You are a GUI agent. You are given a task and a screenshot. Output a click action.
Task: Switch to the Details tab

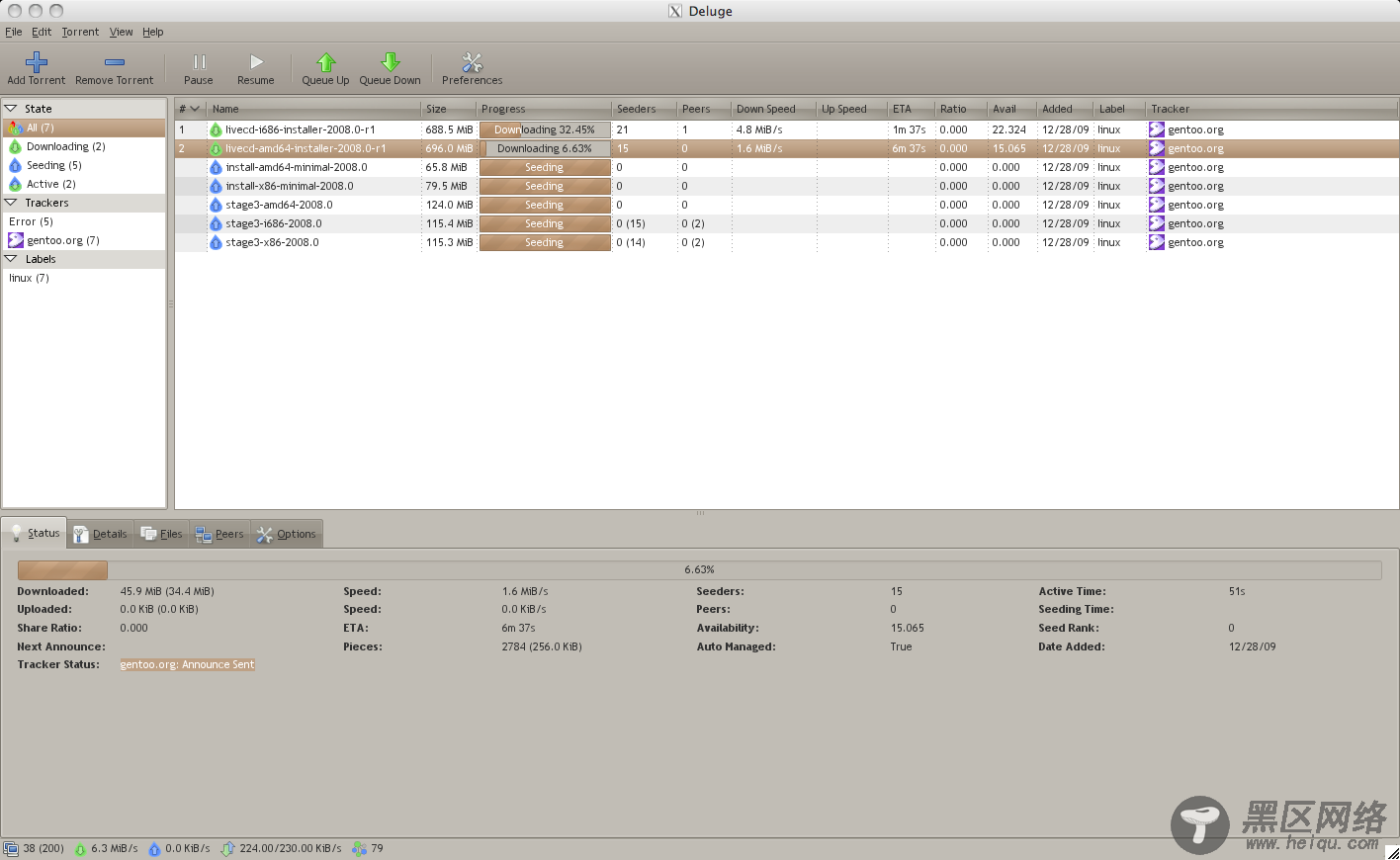(x=101, y=534)
